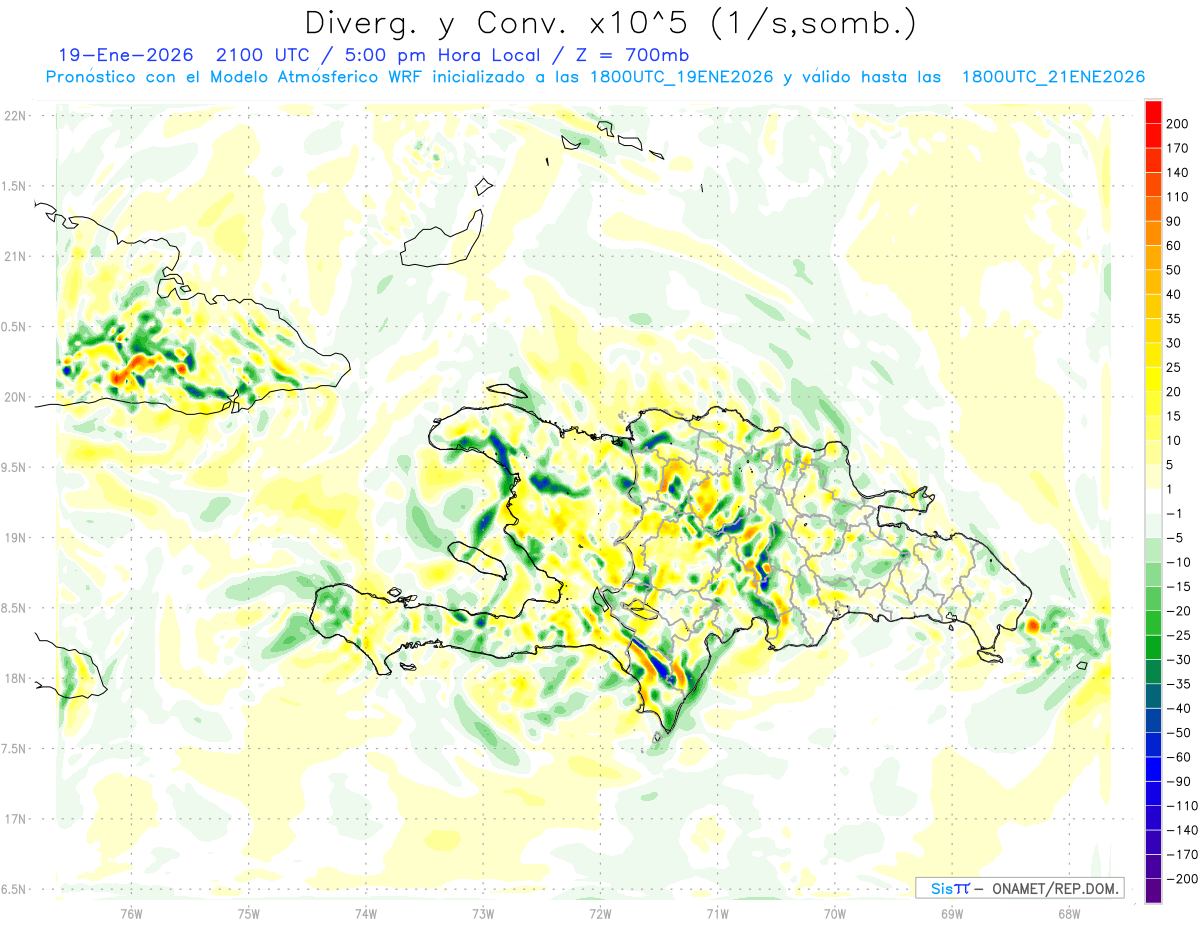Click the "74W" longitude label
The image size is (1200, 927).
[366, 913]
